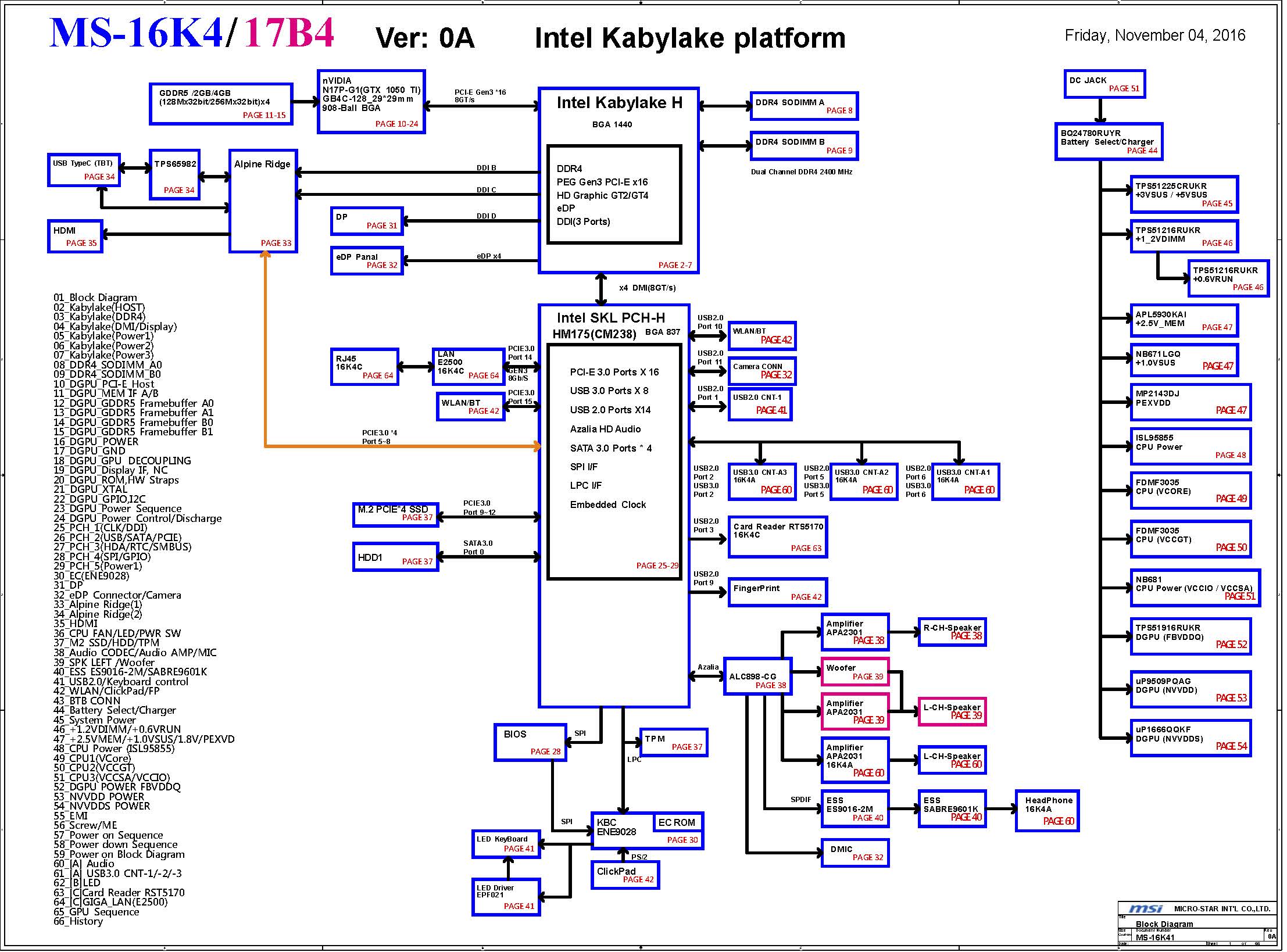Click the DC JACK block
1287x952 pixels.
point(1104,84)
